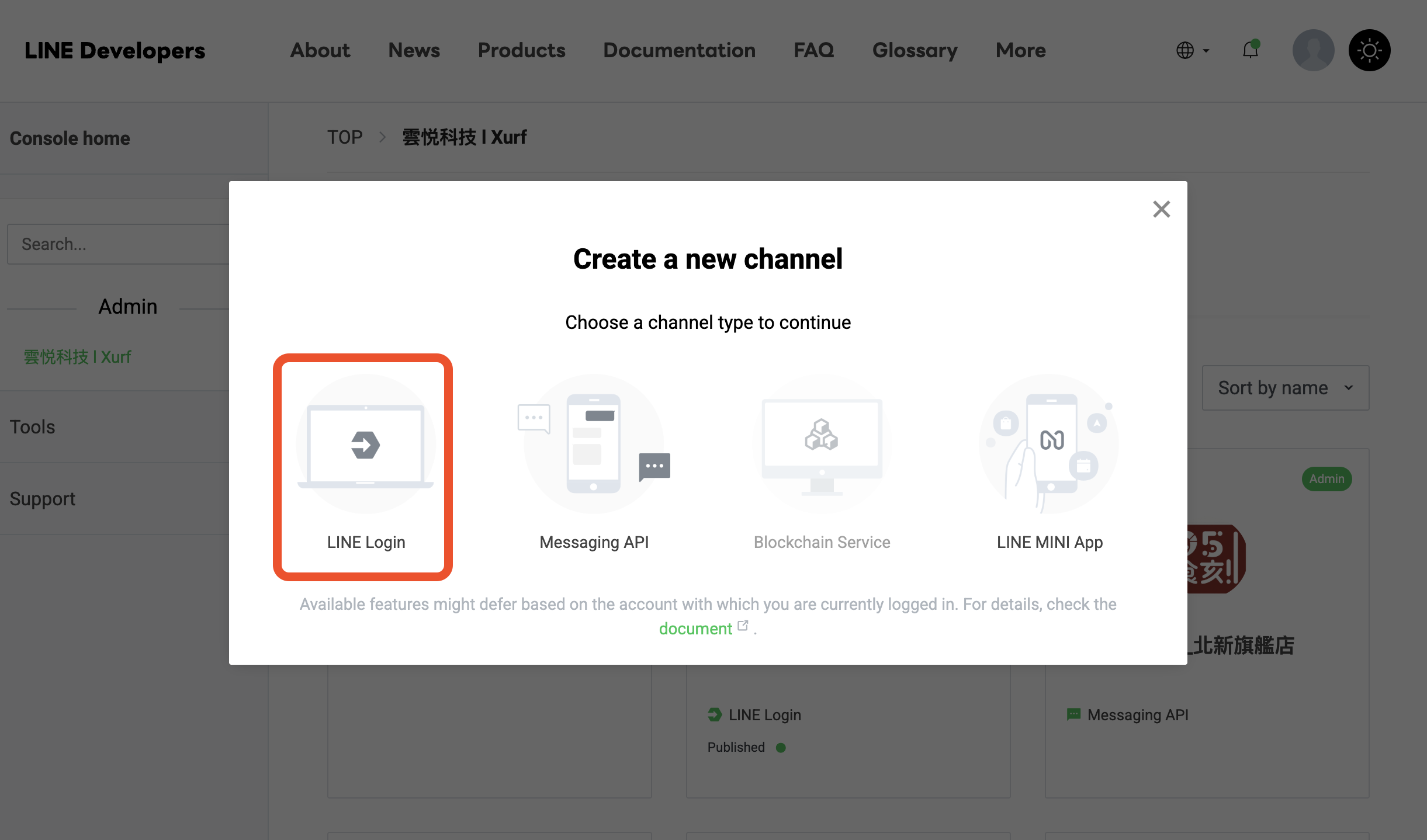Open the News menu item
Viewport: 1427px width, 840px height.
tap(414, 50)
